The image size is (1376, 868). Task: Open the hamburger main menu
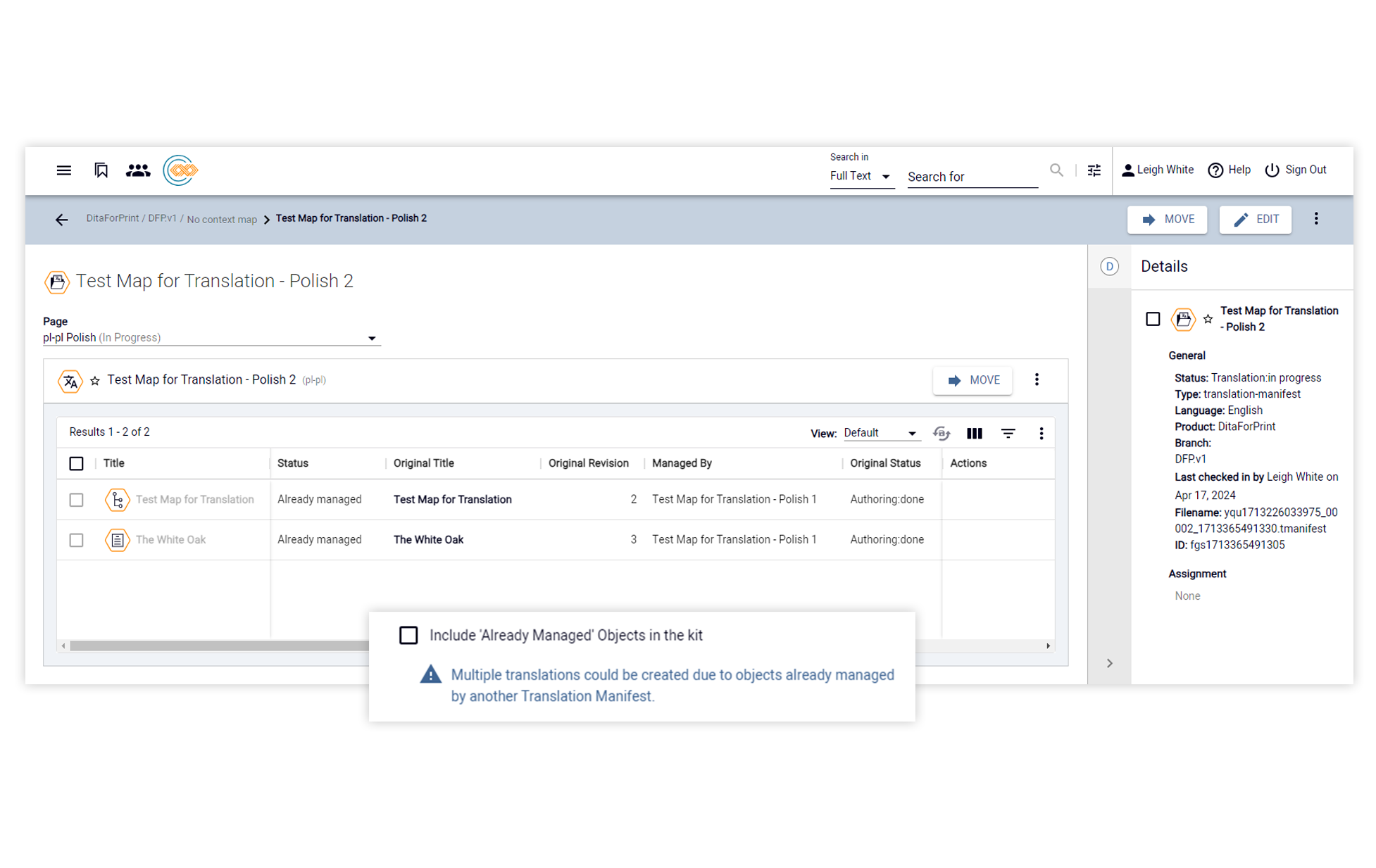63,170
